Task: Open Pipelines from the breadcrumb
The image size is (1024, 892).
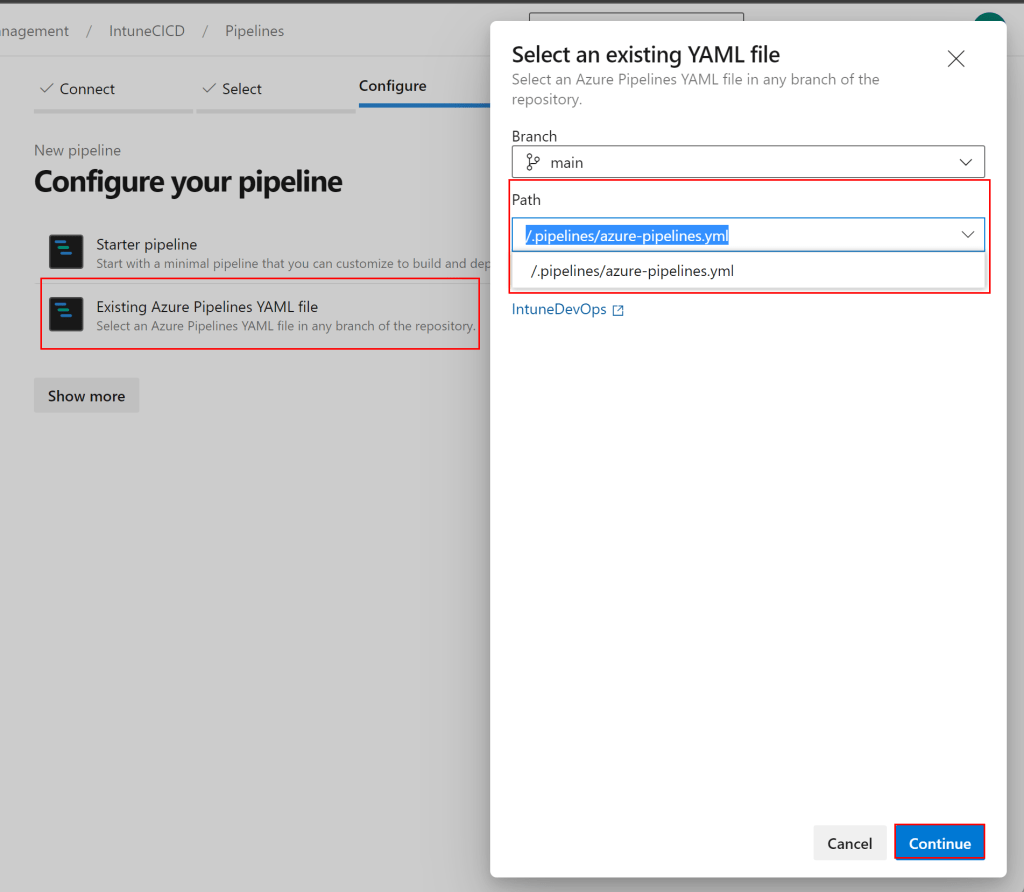Action: coord(254,31)
